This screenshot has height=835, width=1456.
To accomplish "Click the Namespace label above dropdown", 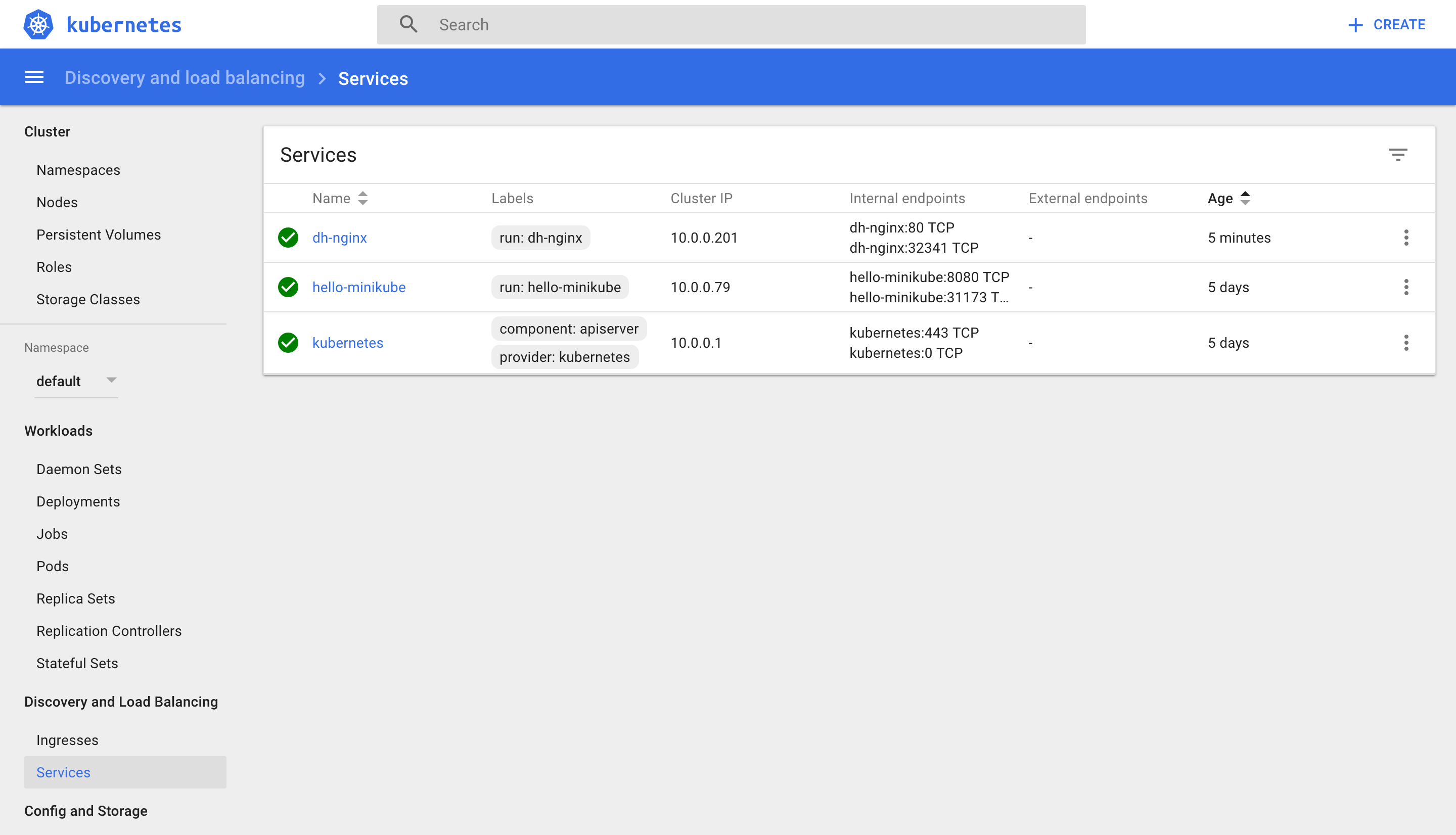I will [57, 348].
